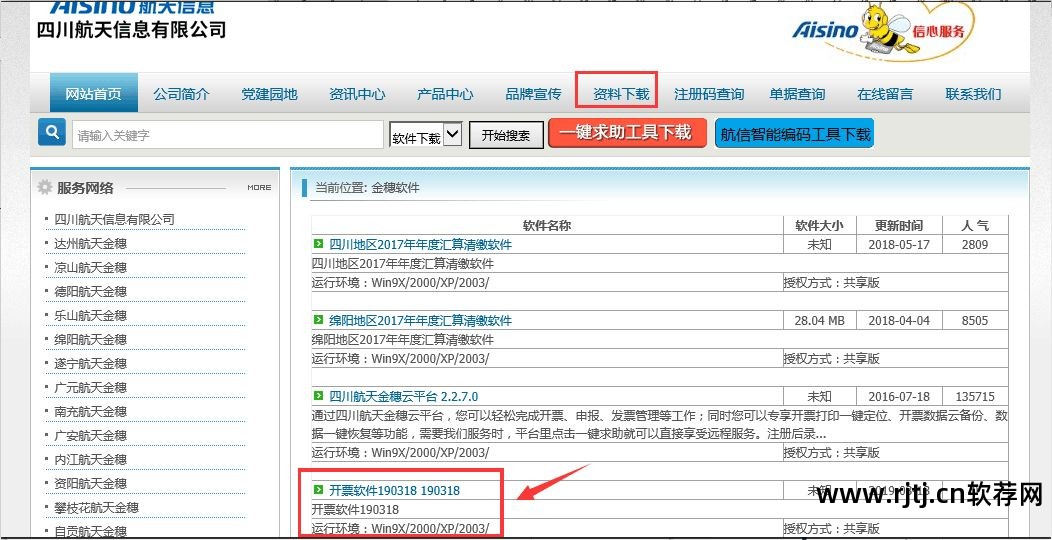Click the 四川航天信息有限公司 header title
This screenshot has width=1052, height=540.
[x=132, y=30]
